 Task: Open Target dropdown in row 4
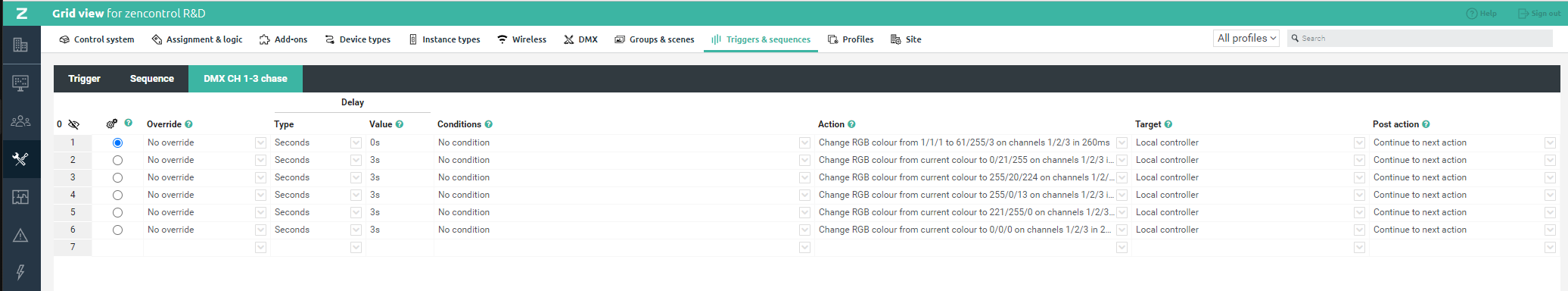pyautogui.click(x=1359, y=195)
